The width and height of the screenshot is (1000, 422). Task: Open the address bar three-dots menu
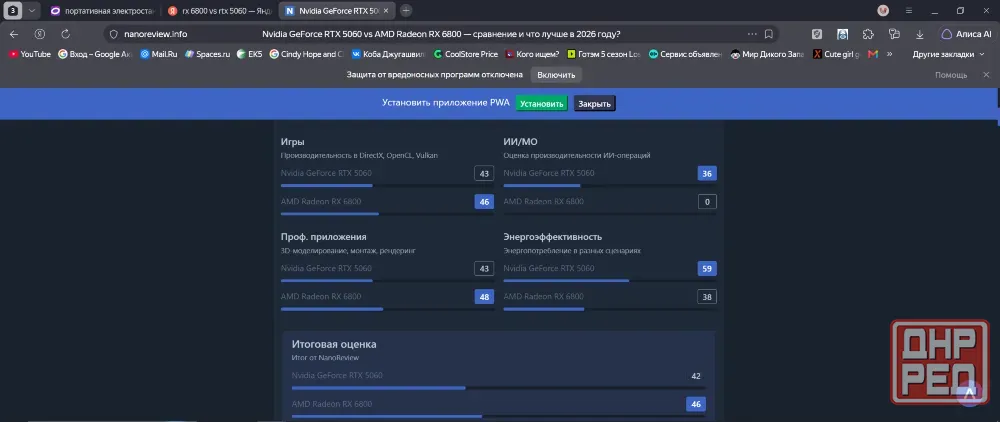[753, 34]
